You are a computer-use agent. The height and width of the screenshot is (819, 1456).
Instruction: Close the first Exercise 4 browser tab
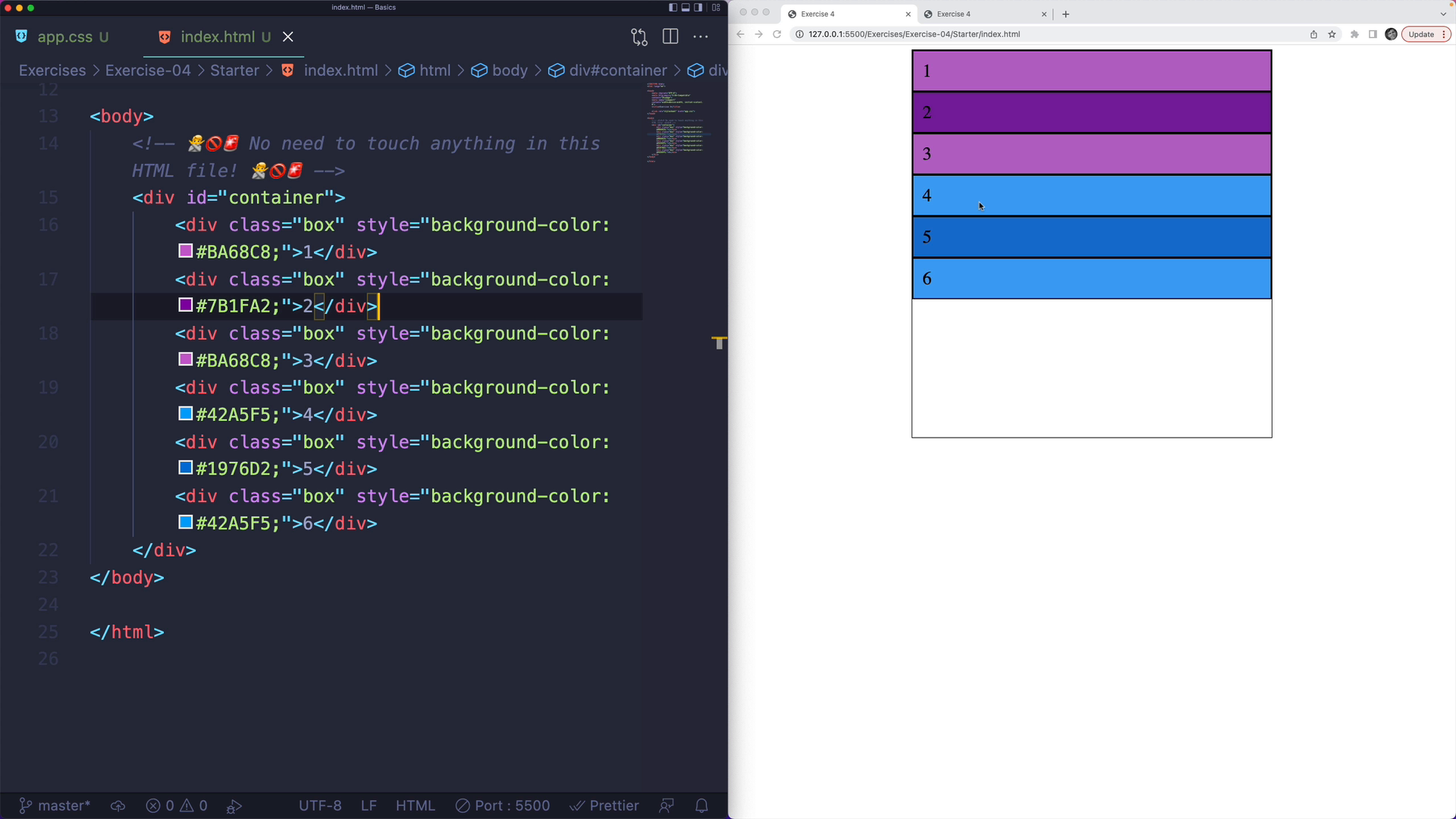pos(908,14)
